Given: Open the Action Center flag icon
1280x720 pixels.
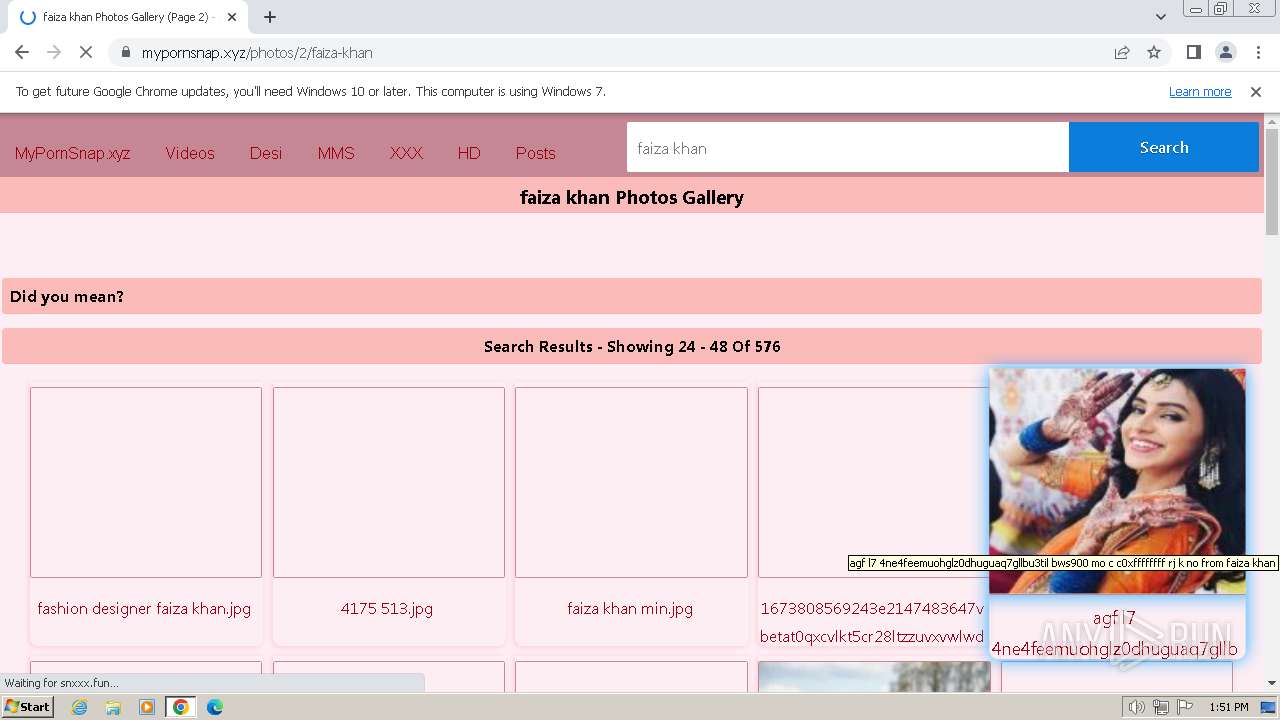Looking at the screenshot, I should pos(1184,707).
